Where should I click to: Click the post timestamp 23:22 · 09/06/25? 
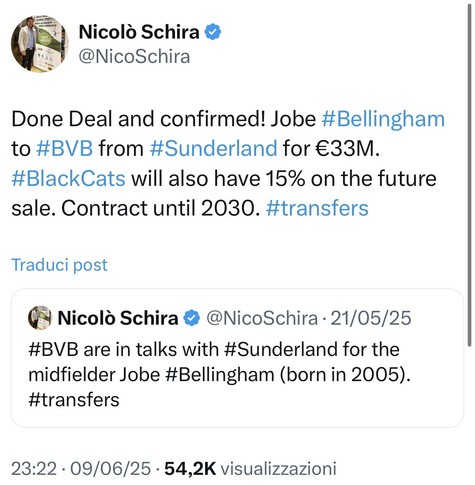click(81, 468)
